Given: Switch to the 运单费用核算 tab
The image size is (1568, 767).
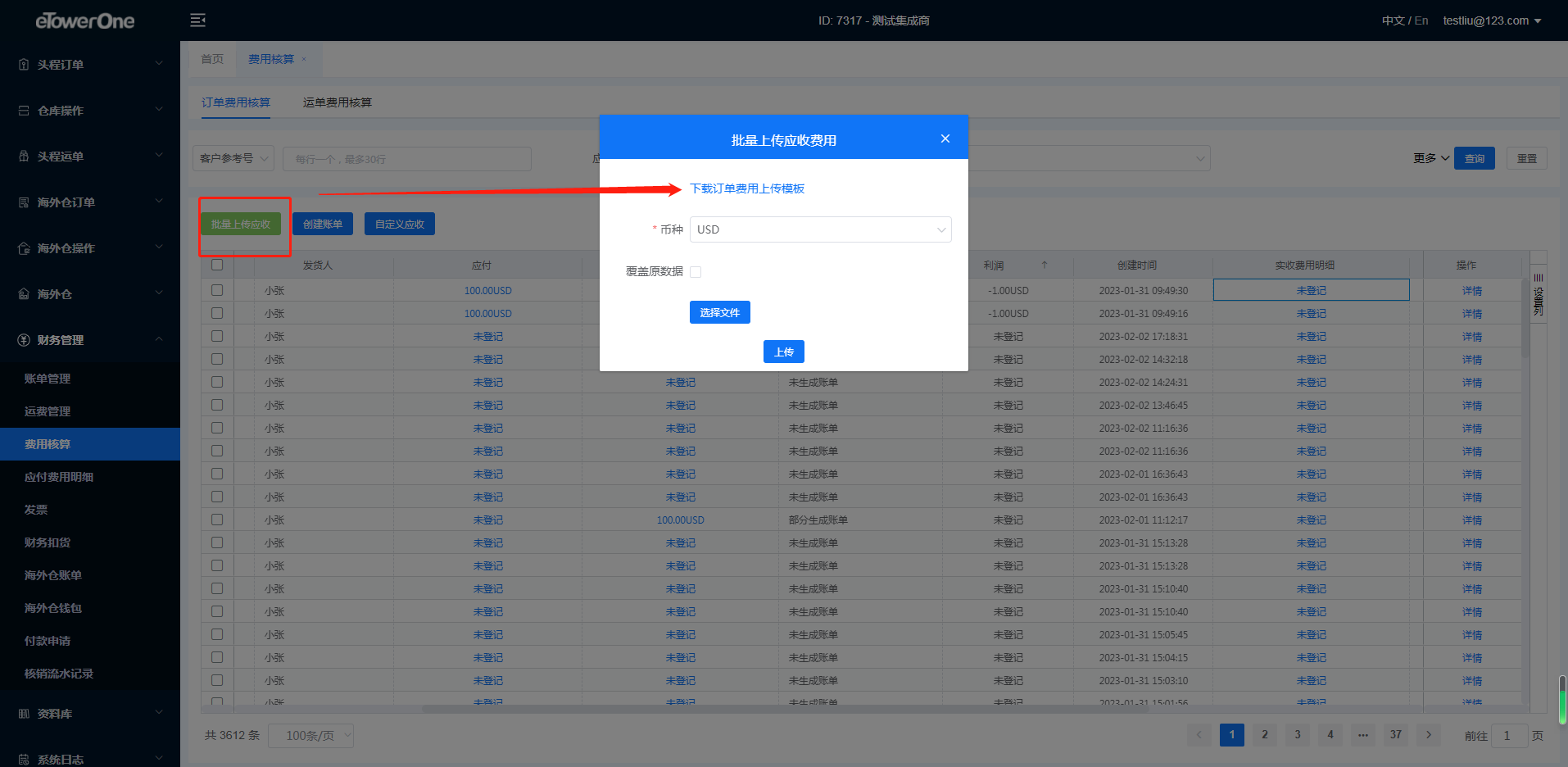Looking at the screenshot, I should (338, 102).
